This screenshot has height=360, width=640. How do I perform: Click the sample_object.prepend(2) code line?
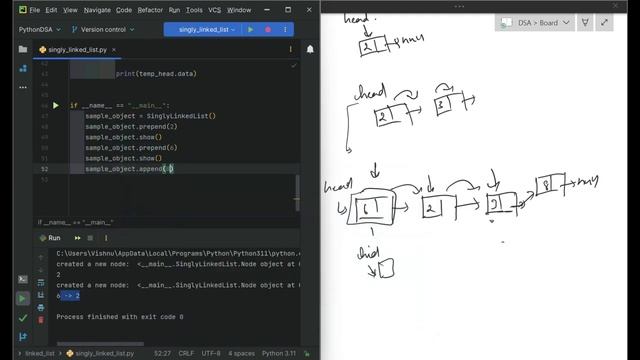pyautogui.click(x=131, y=127)
